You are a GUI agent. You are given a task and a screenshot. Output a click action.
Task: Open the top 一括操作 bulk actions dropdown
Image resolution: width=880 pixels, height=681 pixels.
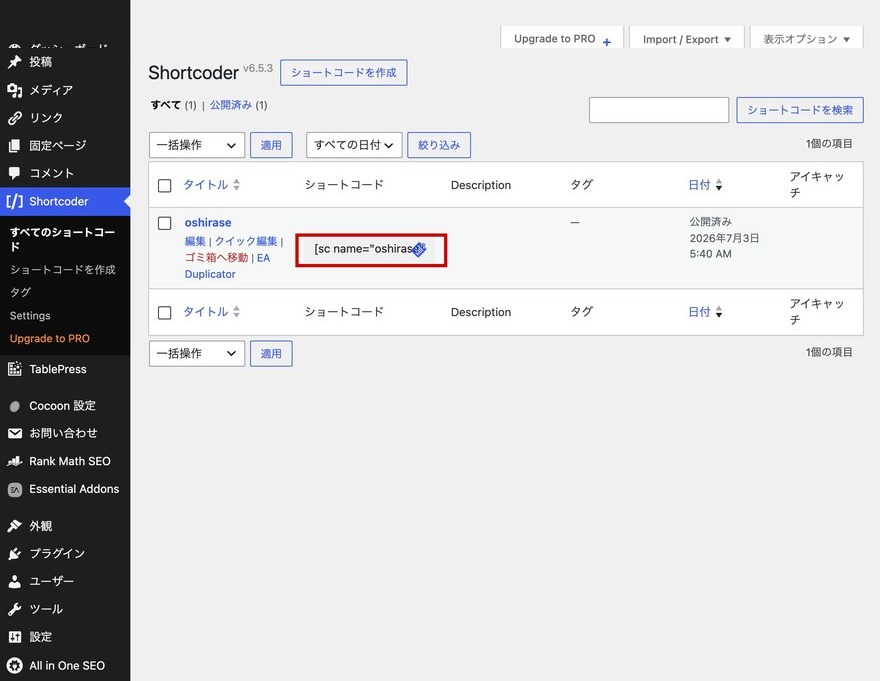coord(197,145)
